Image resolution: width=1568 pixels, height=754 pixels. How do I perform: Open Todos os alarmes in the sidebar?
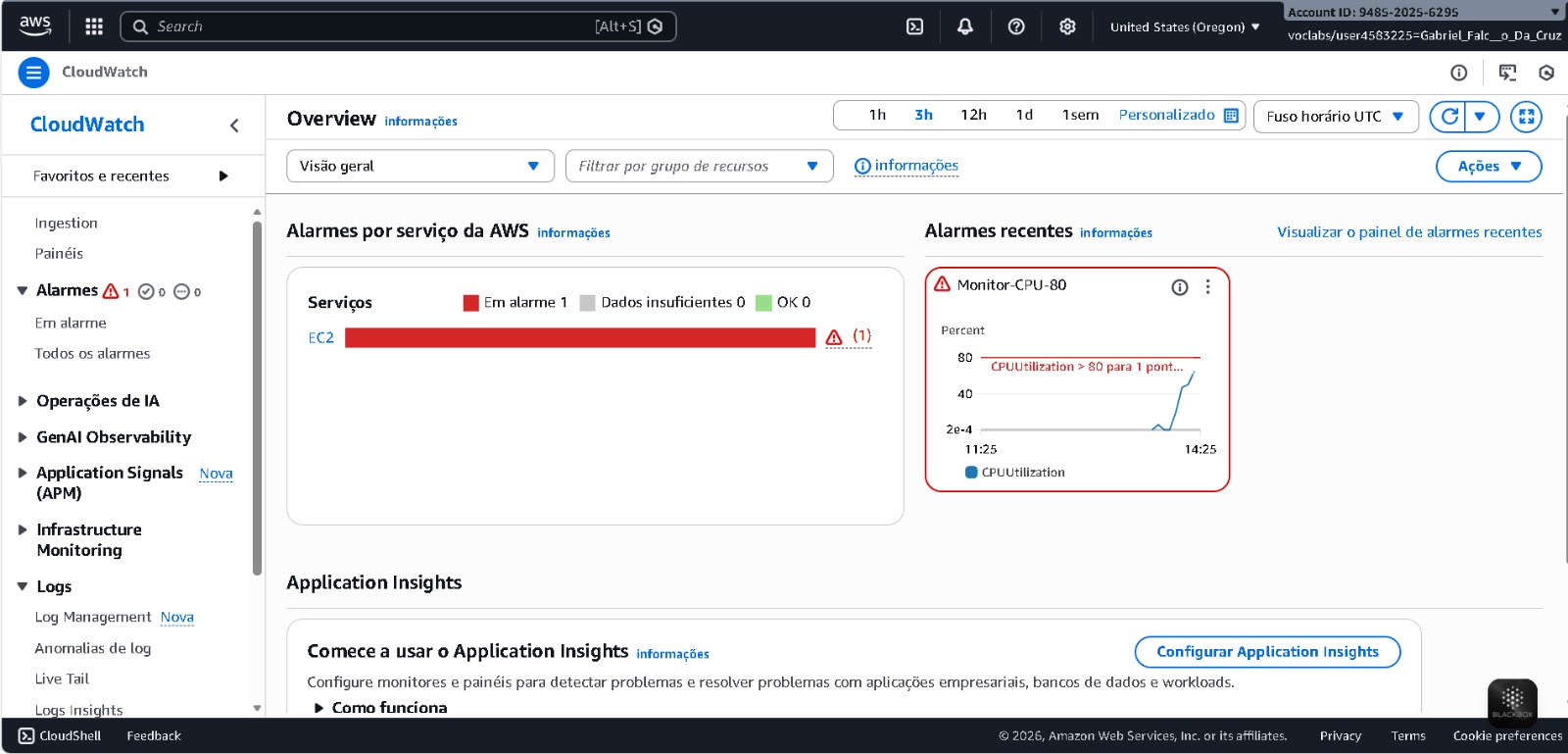[x=92, y=354]
